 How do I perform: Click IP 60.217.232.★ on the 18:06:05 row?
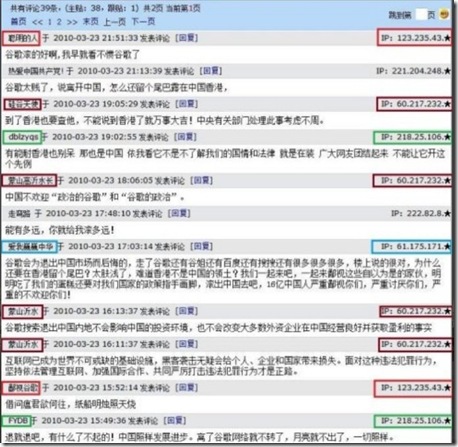(x=416, y=181)
